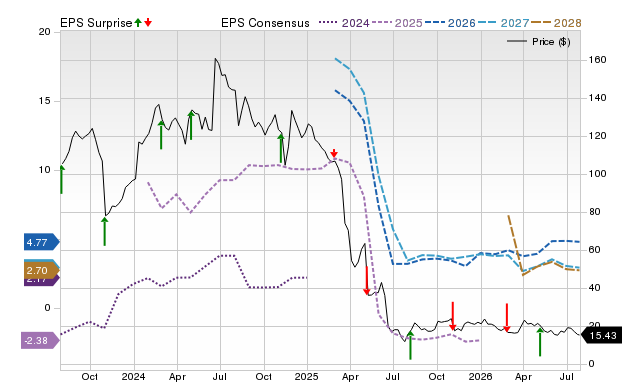Click the Price ($) legend entry
This screenshot has height=382, width=640.
(539, 42)
